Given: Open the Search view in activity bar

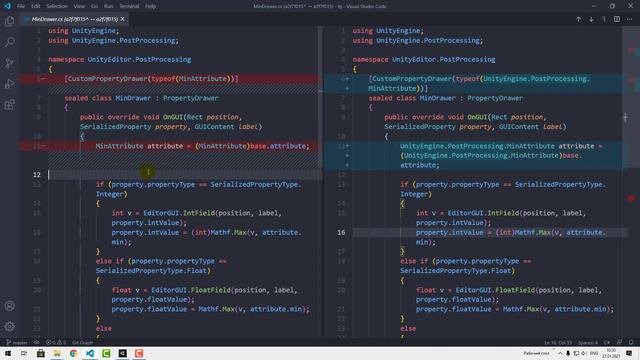Looking at the screenshot, I should (x=9, y=42).
